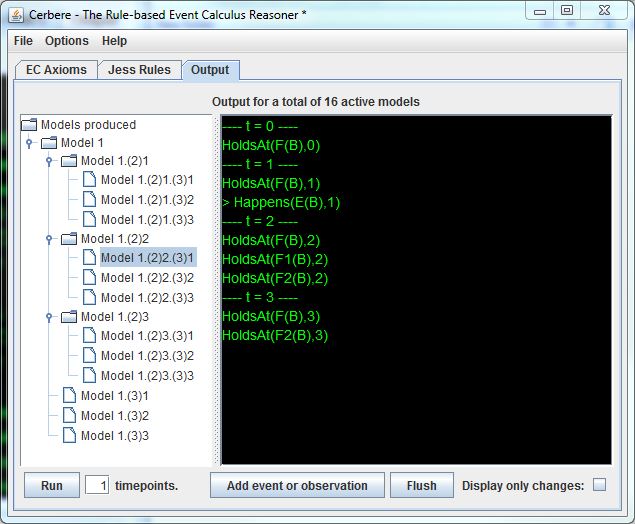The width and height of the screenshot is (635, 524).
Task: Click the timepoints number input field
Action: (x=97, y=485)
